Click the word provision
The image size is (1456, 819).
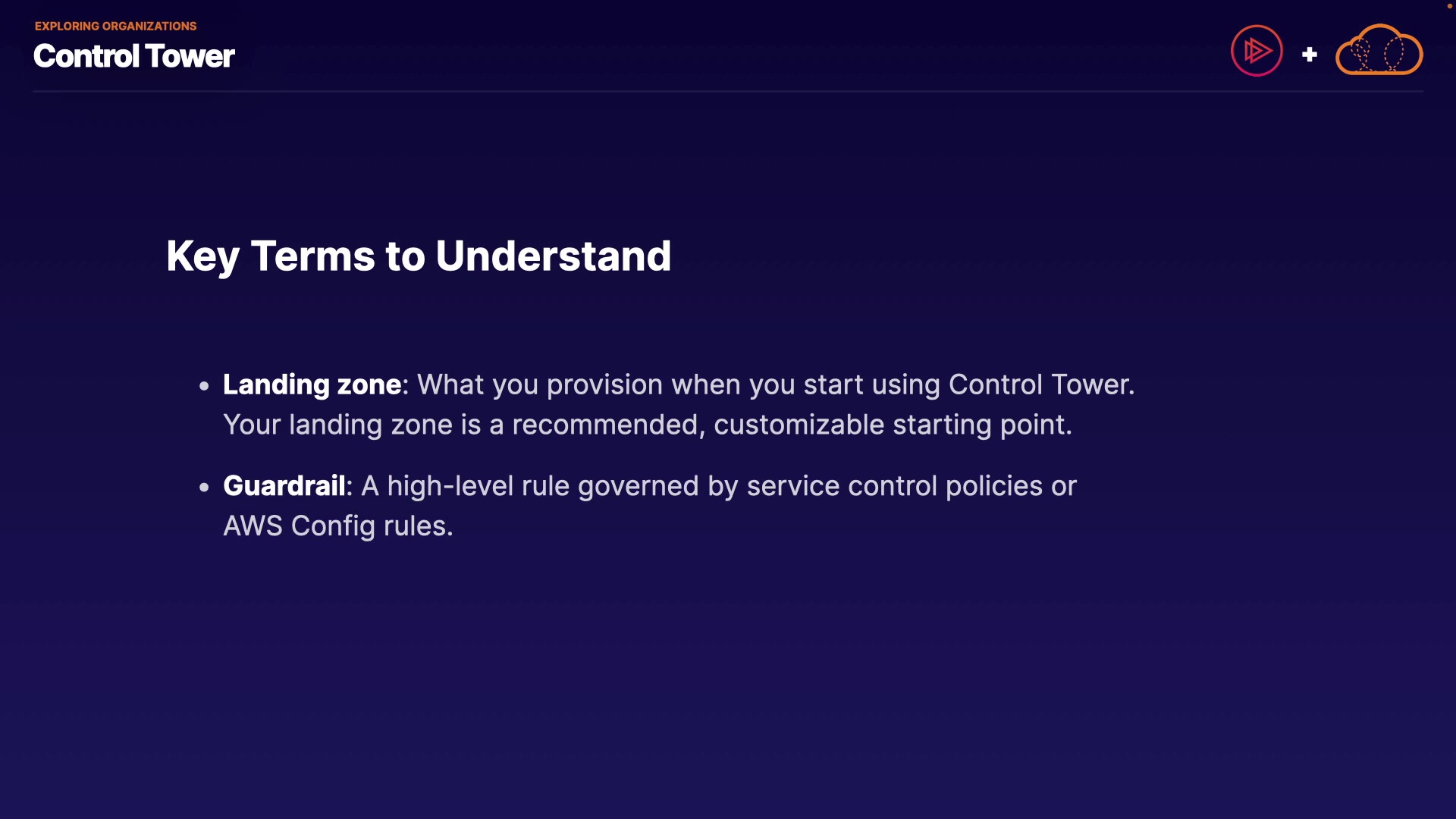tap(604, 384)
